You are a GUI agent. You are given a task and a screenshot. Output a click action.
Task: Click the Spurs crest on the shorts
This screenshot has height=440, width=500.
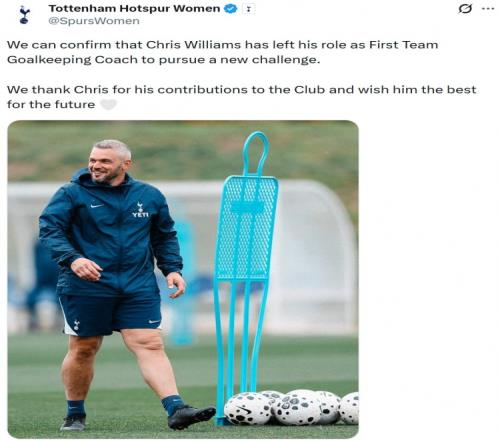pyautogui.click(x=77, y=324)
